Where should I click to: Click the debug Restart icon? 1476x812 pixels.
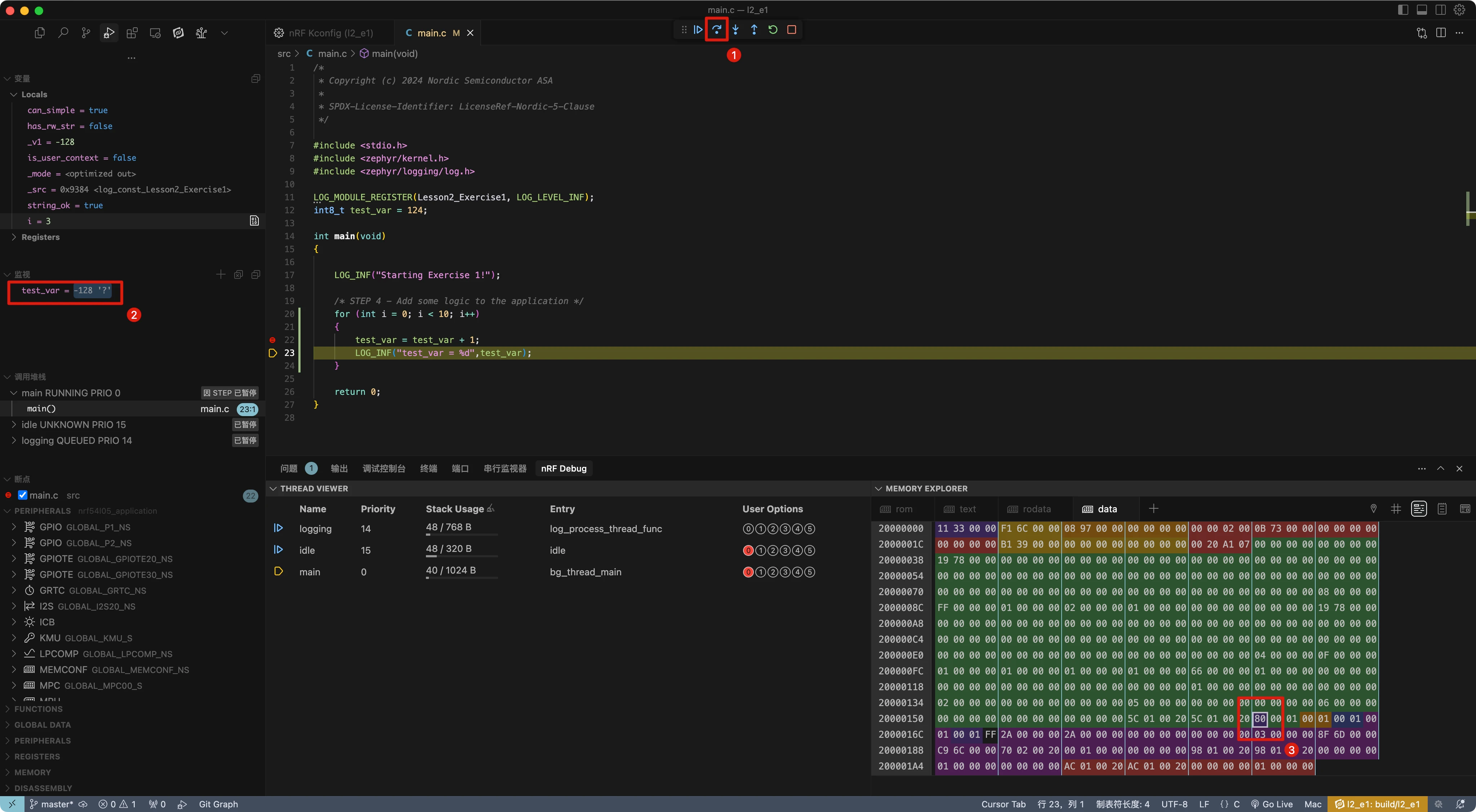pyautogui.click(x=772, y=30)
